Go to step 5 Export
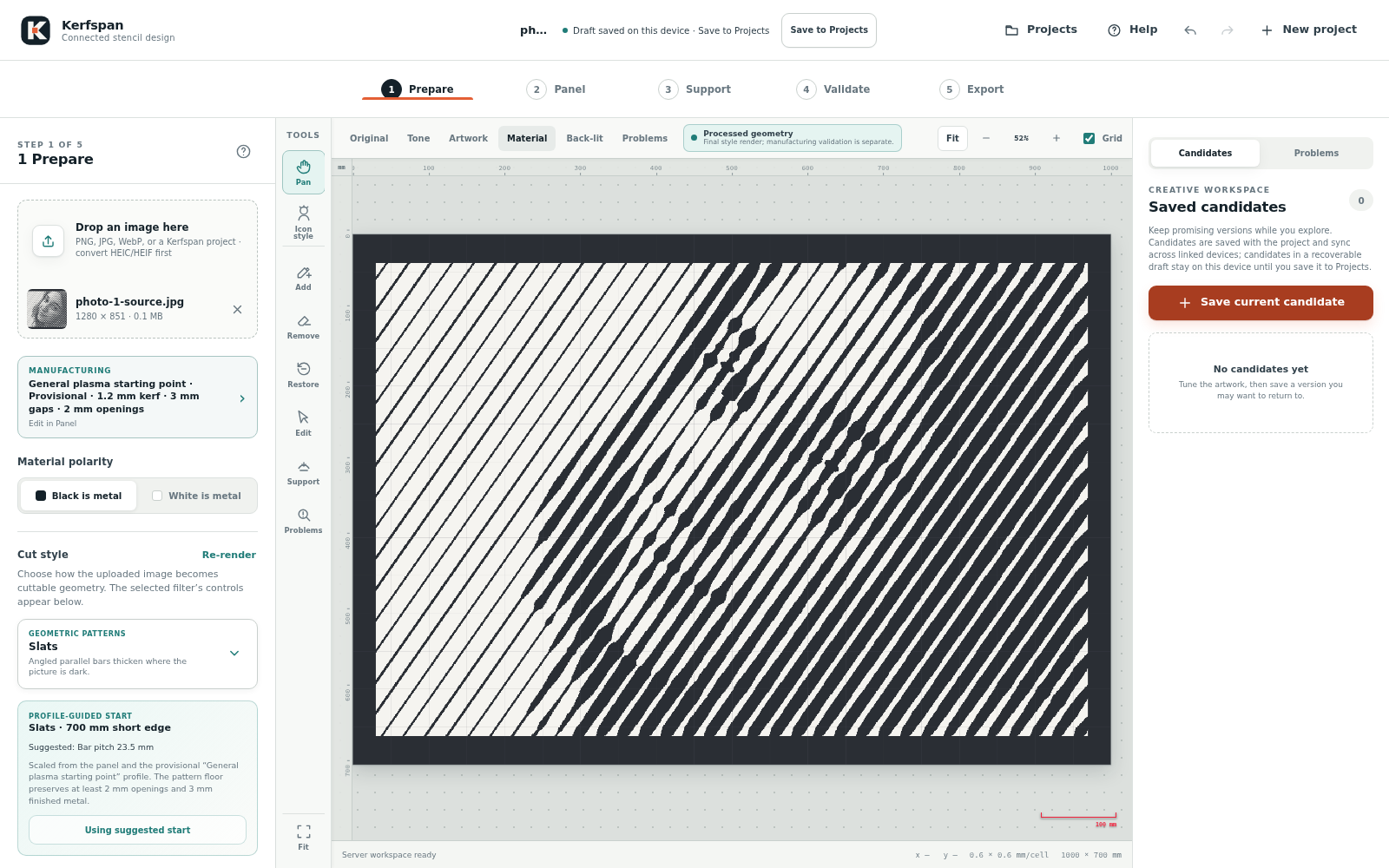1389x868 pixels. click(972, 89)
